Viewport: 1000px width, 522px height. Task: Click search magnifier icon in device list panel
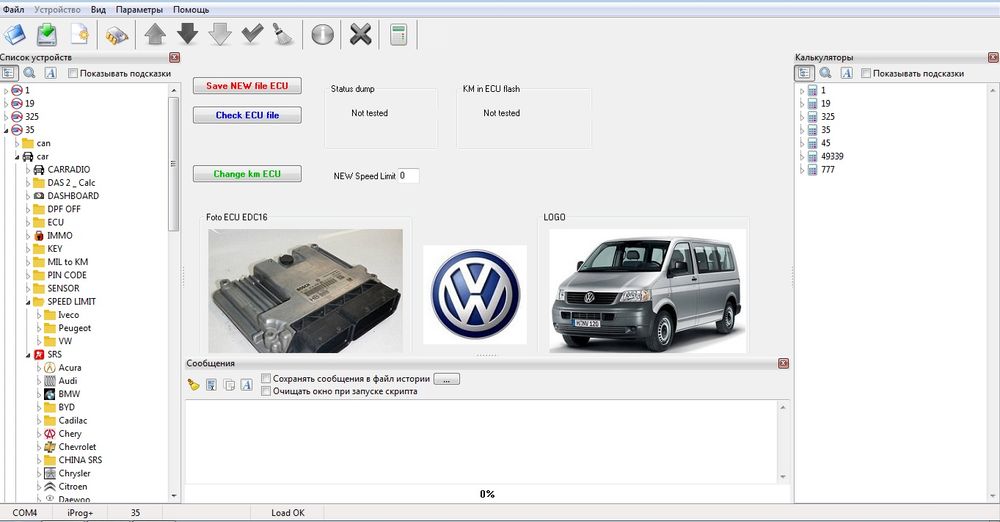(29, 73)
